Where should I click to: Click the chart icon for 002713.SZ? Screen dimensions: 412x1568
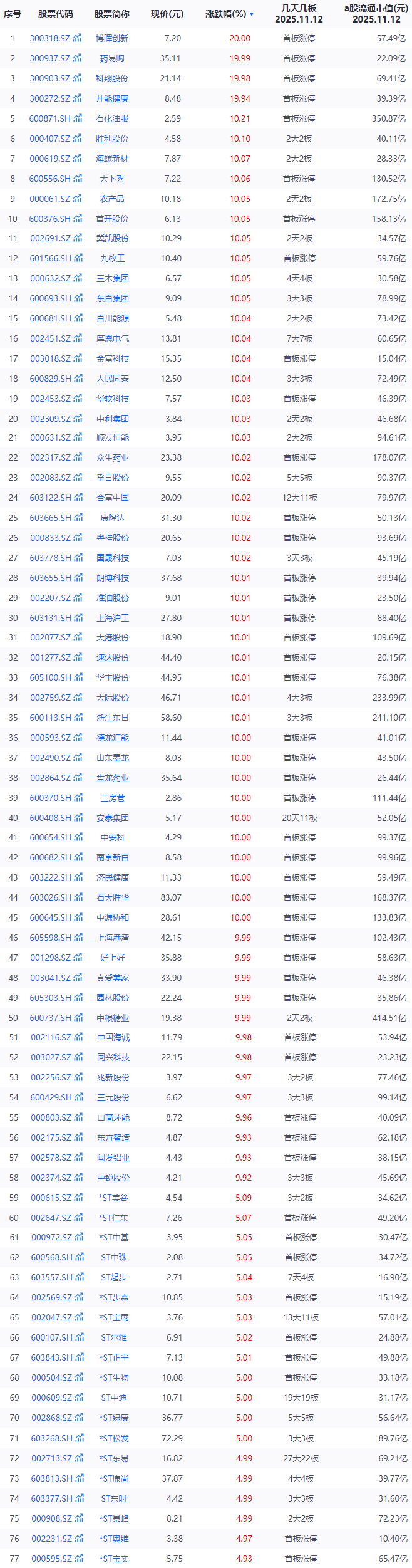click(79, 1458)
